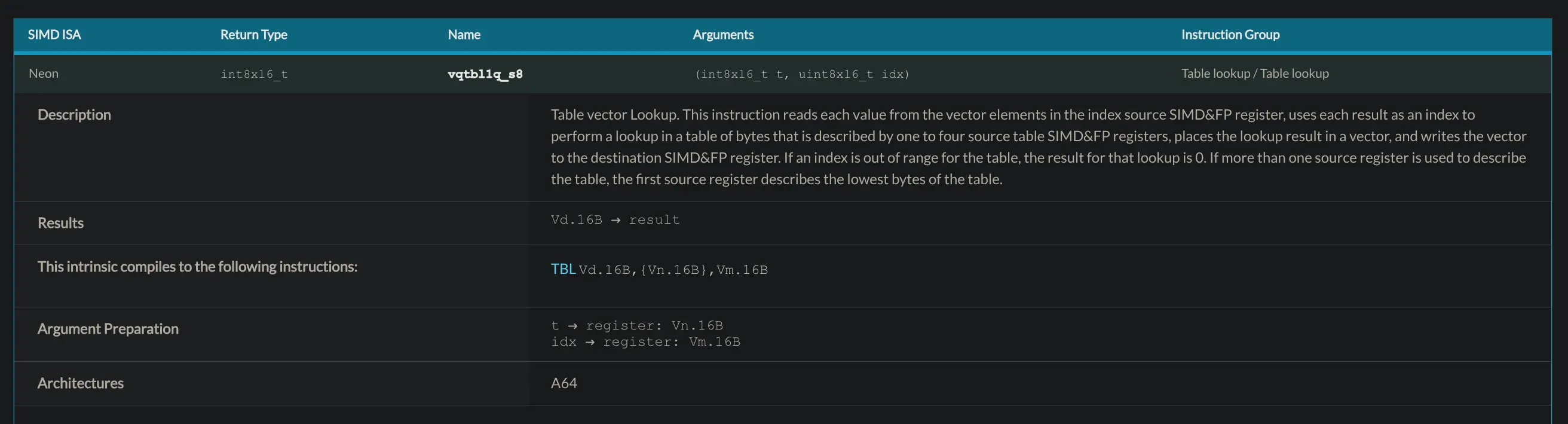Click the SIMD ISA column header
Viewport: 1568px width, 424px height.
[x=54, y=35]
